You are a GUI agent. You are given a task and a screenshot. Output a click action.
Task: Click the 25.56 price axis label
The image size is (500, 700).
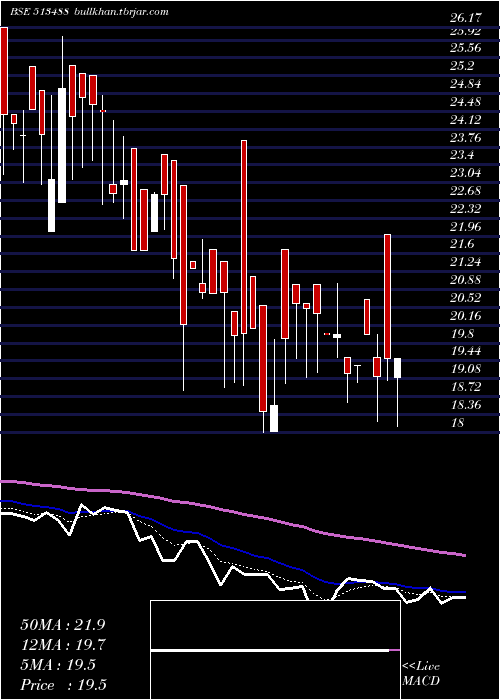click(x=466, y=48)
